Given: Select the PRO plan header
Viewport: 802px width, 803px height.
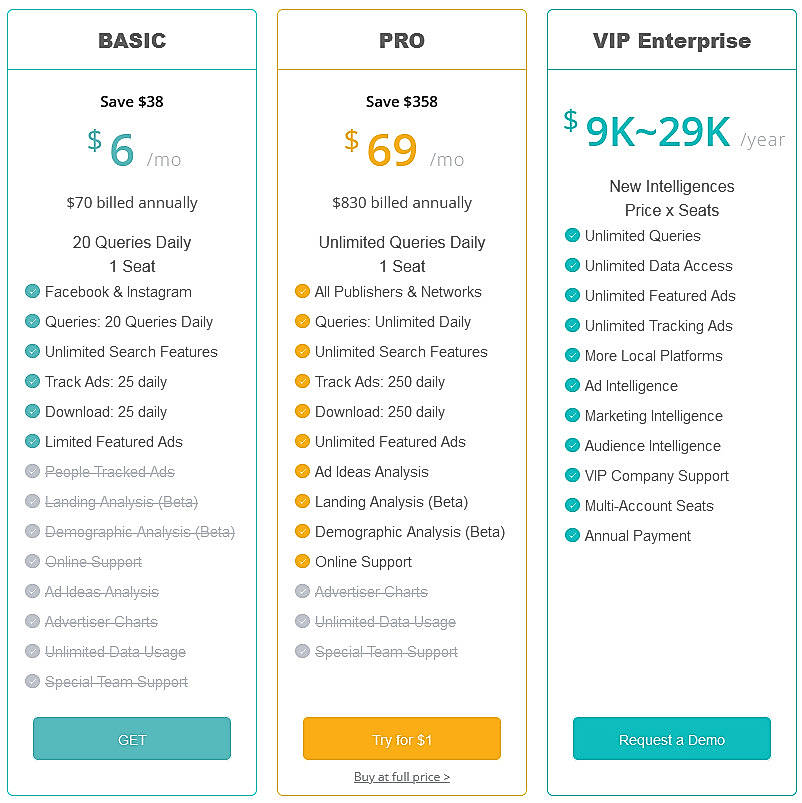Looking at the screenshot, I should point(401,41).
